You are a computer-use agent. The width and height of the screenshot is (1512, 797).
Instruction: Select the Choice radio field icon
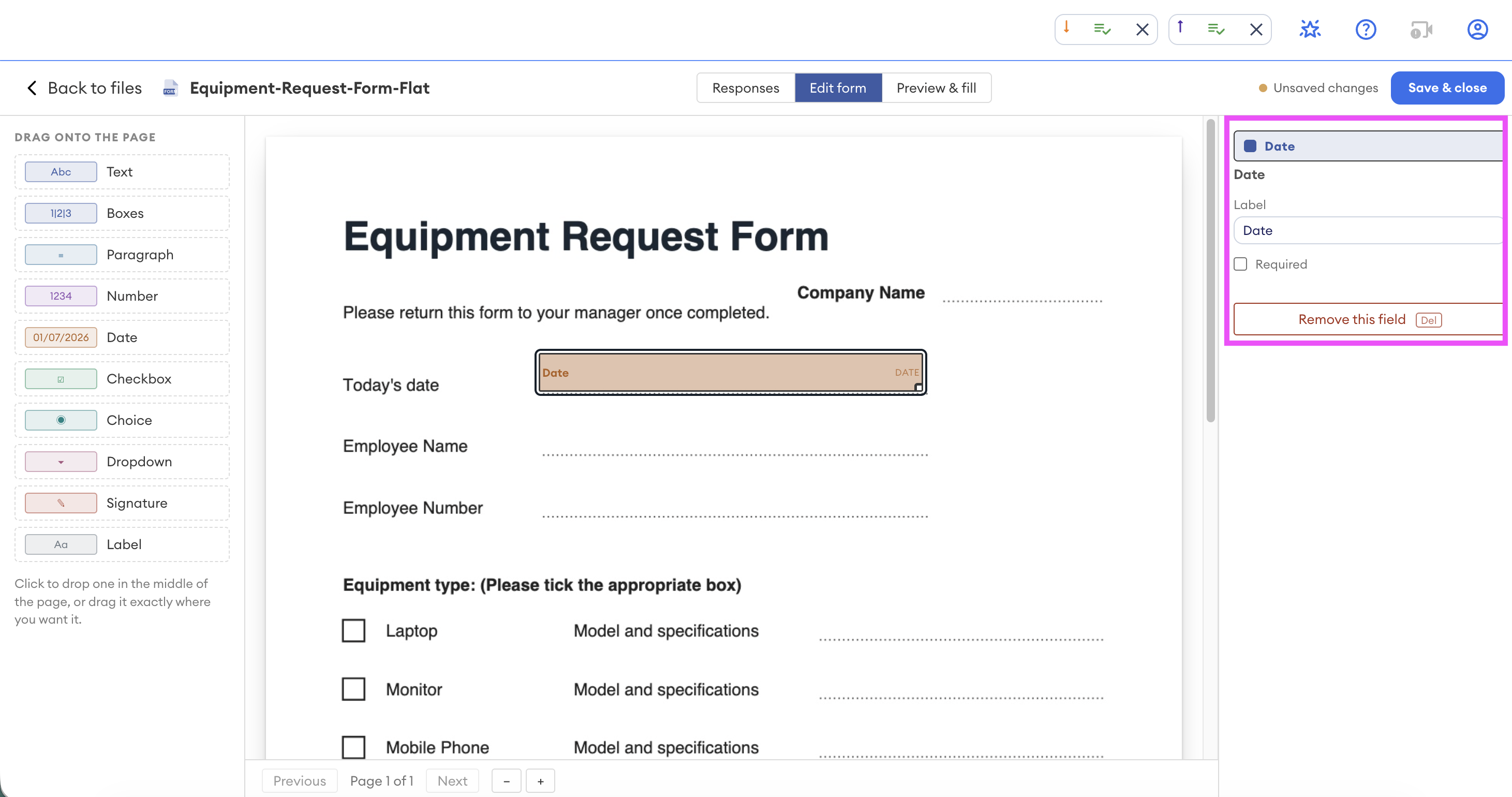(x=61, y=420)
